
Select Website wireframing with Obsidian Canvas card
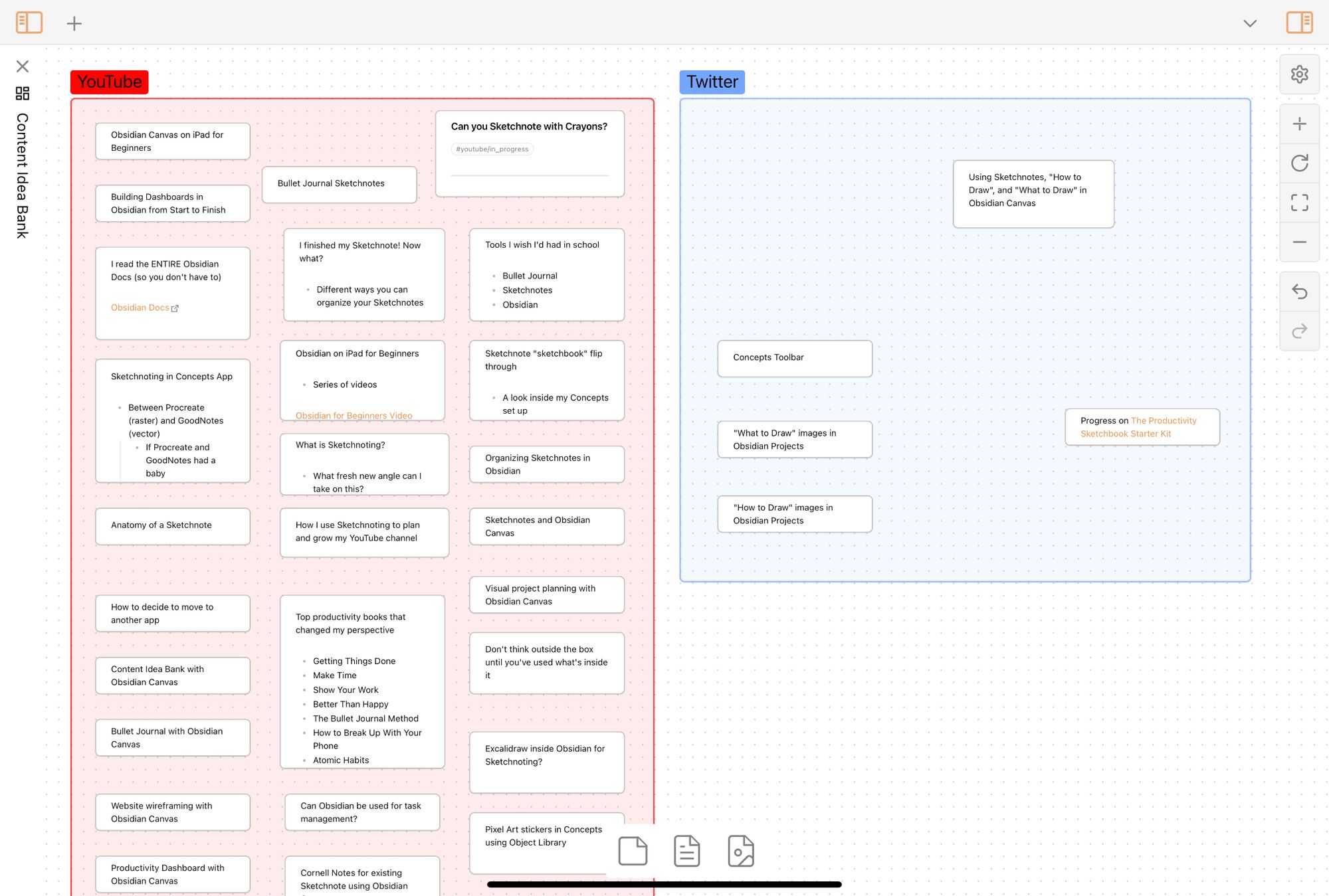click(173, 812)
